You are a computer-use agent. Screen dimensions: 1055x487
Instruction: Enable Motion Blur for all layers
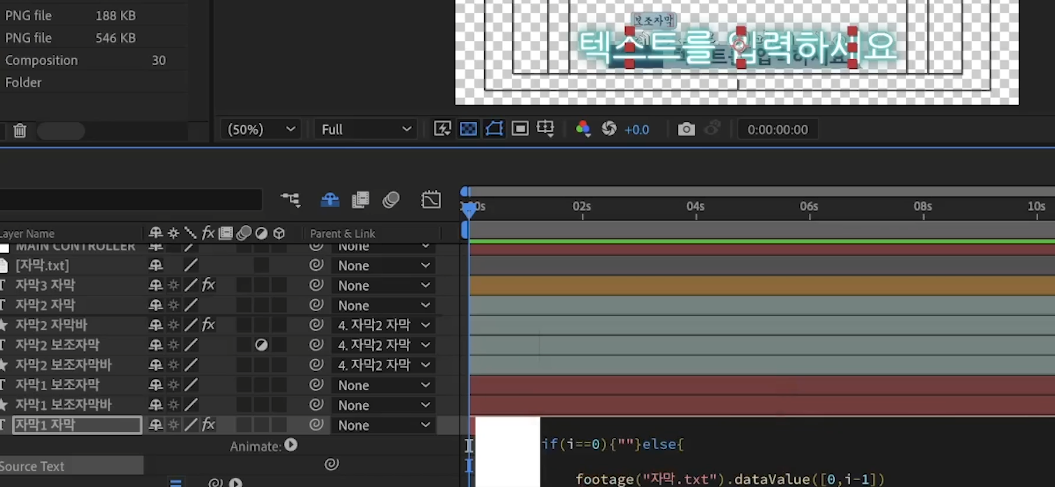[x=391, y=200]
